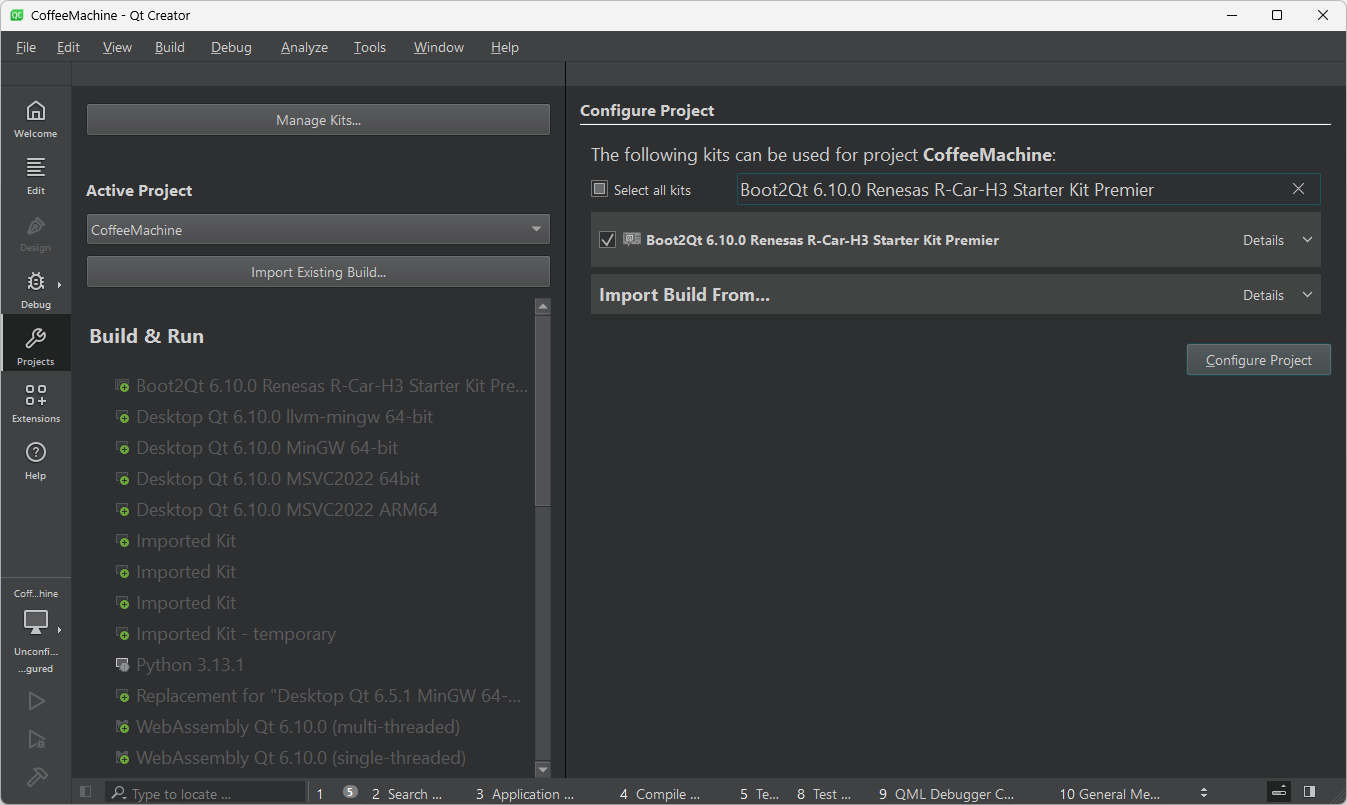
Task: Open the Build menu
Action: pyautogui.click(x=169, y=47)
